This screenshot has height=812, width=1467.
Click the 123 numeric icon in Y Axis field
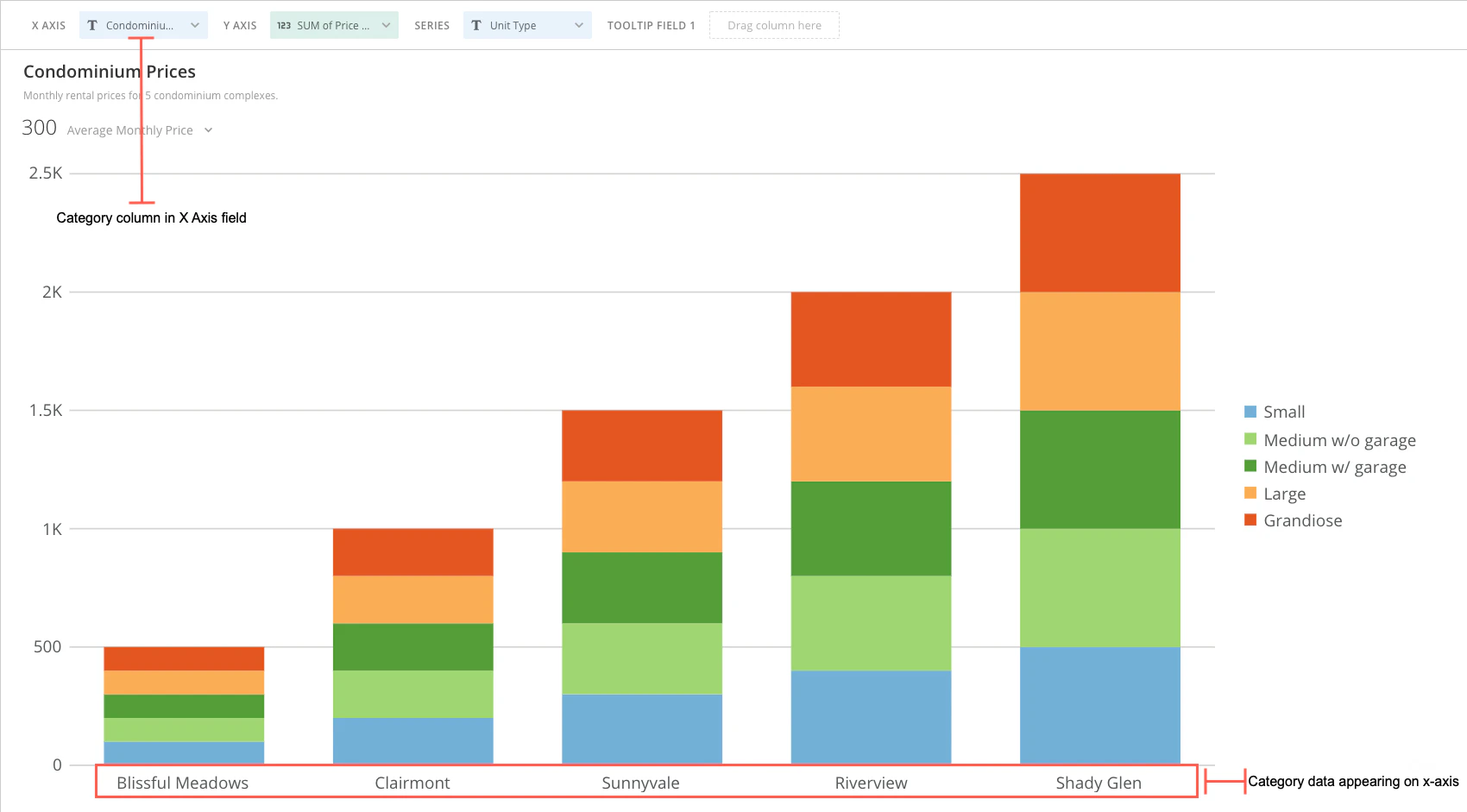coord(284,25)
